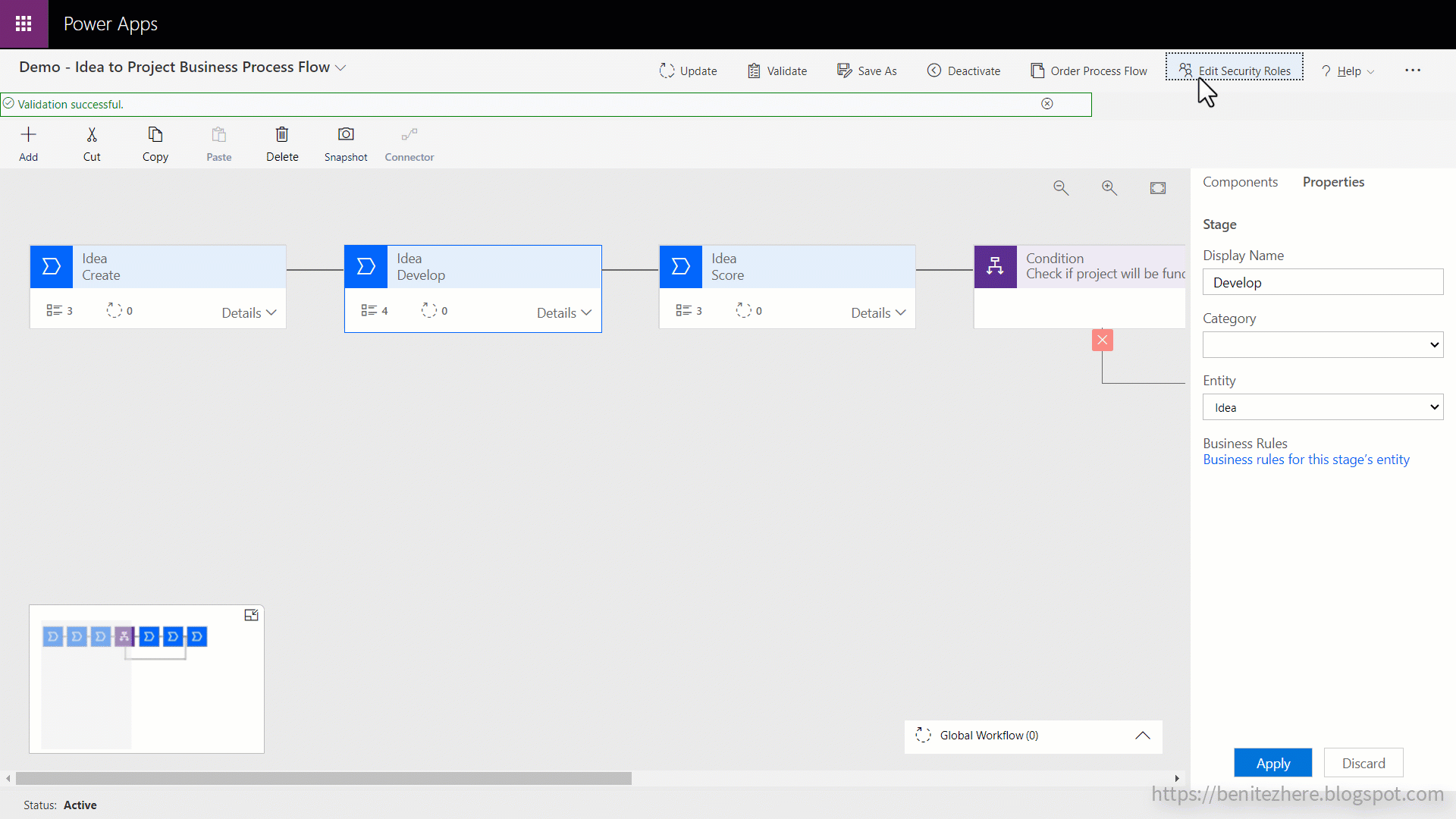Image resolution: width=1456 pixels, height=819 pixels.
Task: Deactivate the business process flow
Action: pyautogui.click(x=963, y=71)
